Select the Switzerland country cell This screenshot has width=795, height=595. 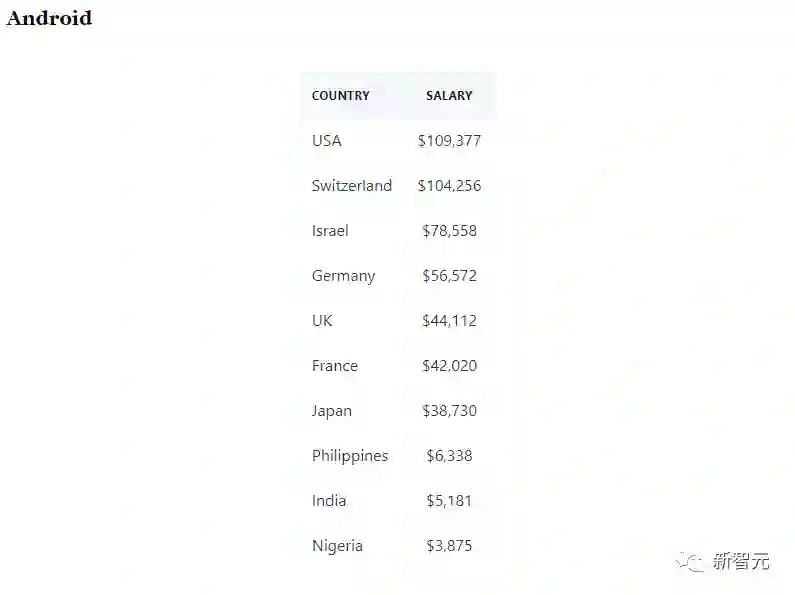click(351, 186)
